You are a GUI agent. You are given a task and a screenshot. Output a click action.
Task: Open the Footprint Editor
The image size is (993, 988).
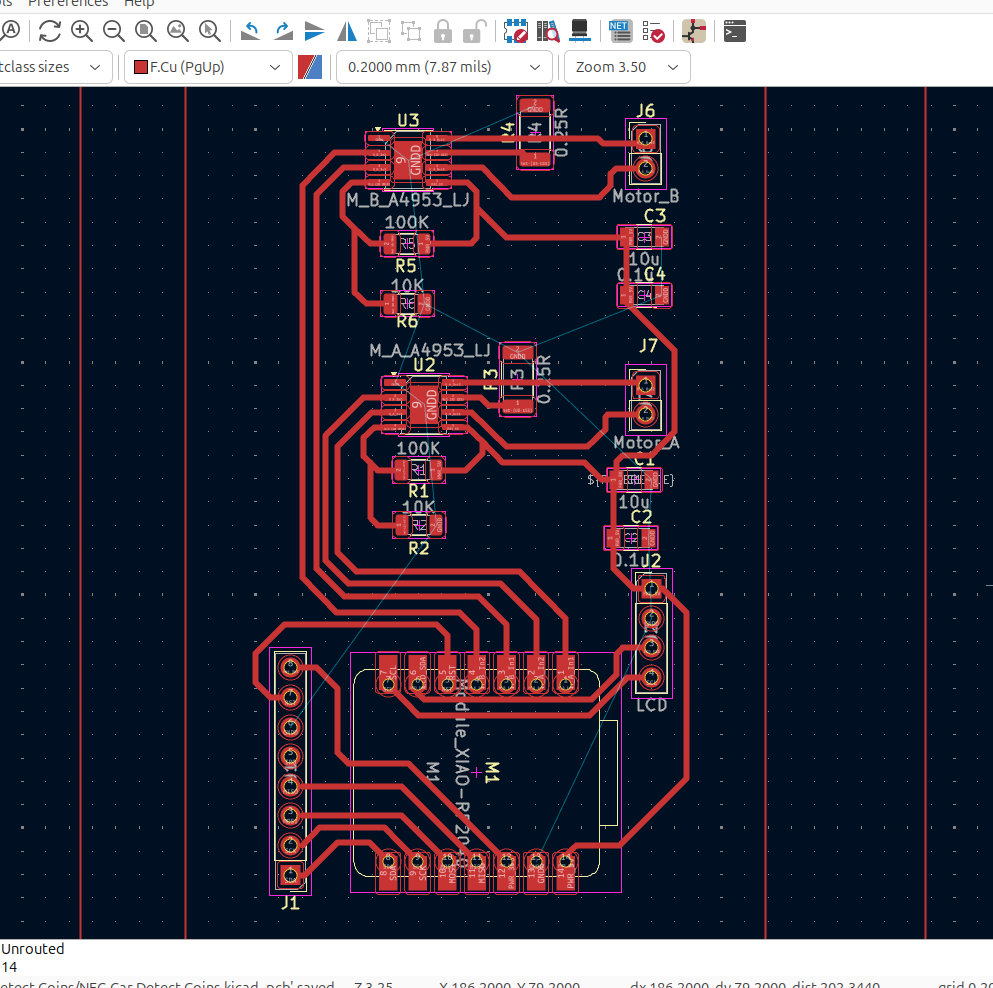[516, 32]
